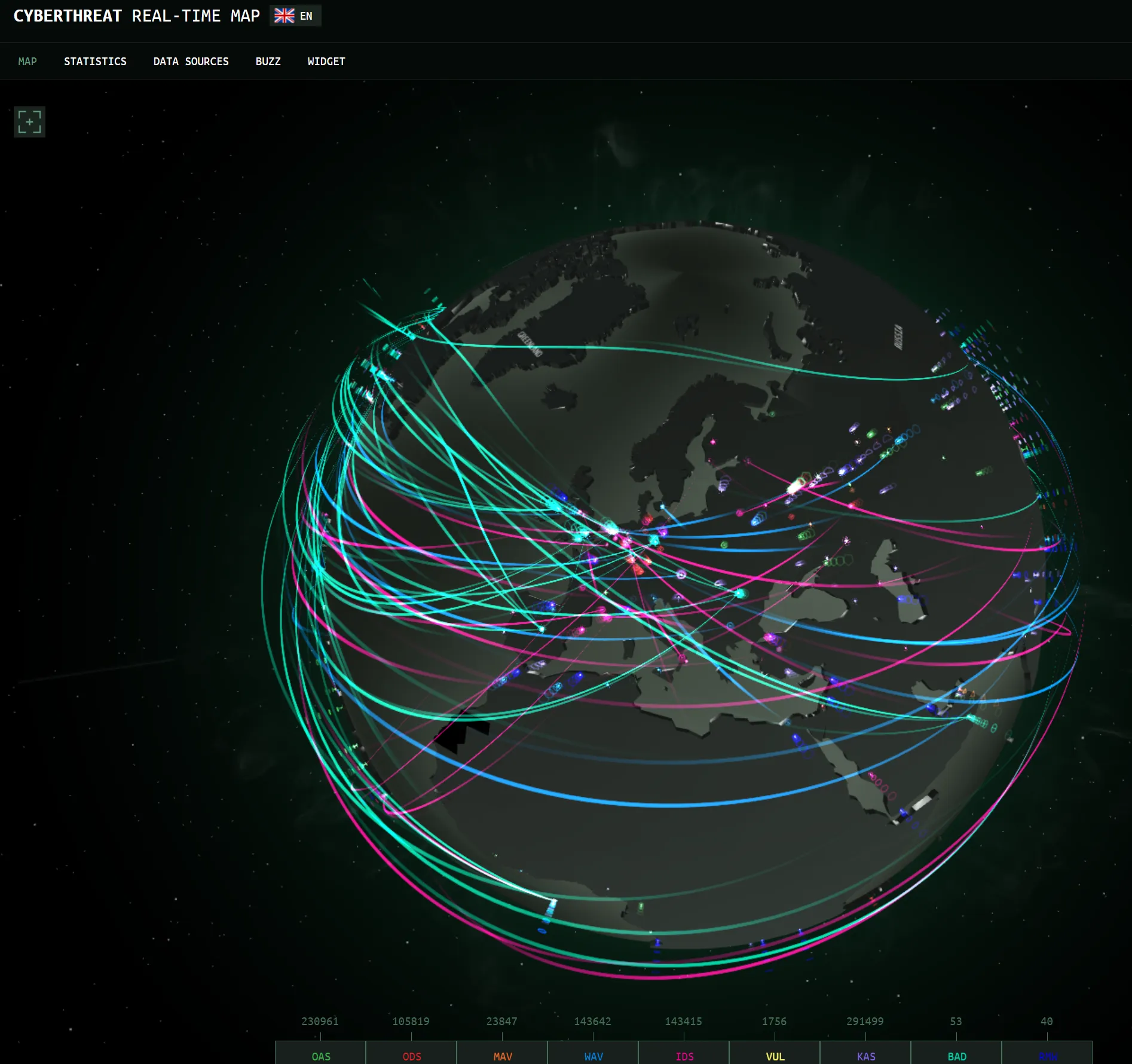Toggle the BAD botnet activity layer
The image size is (1132, 1064).
click(956, 1056)
